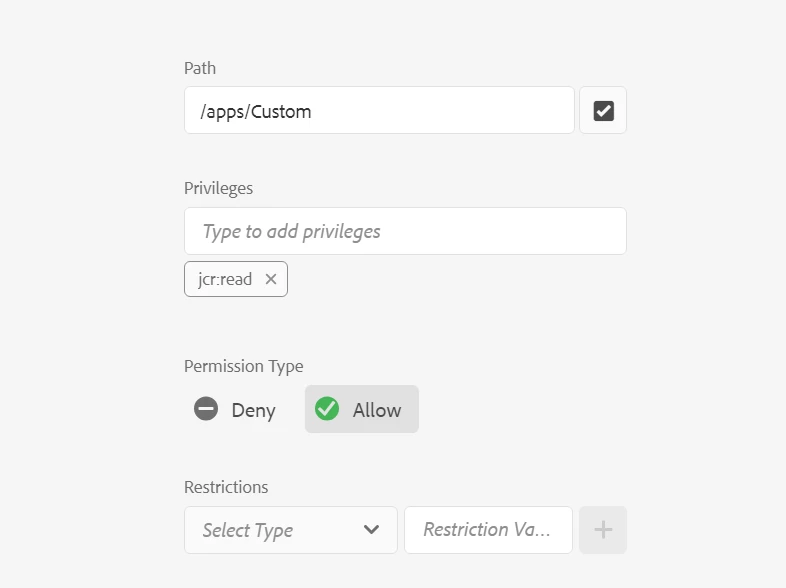786x588 pixels.
Task: Click the Select Type placeholder text
Action: click(x=248, y=530)
